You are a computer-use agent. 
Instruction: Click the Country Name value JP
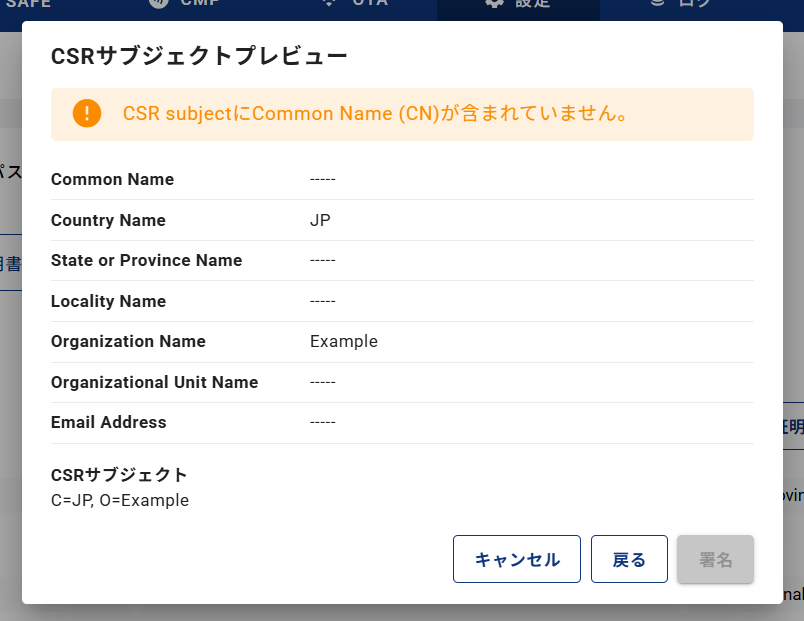320,220
